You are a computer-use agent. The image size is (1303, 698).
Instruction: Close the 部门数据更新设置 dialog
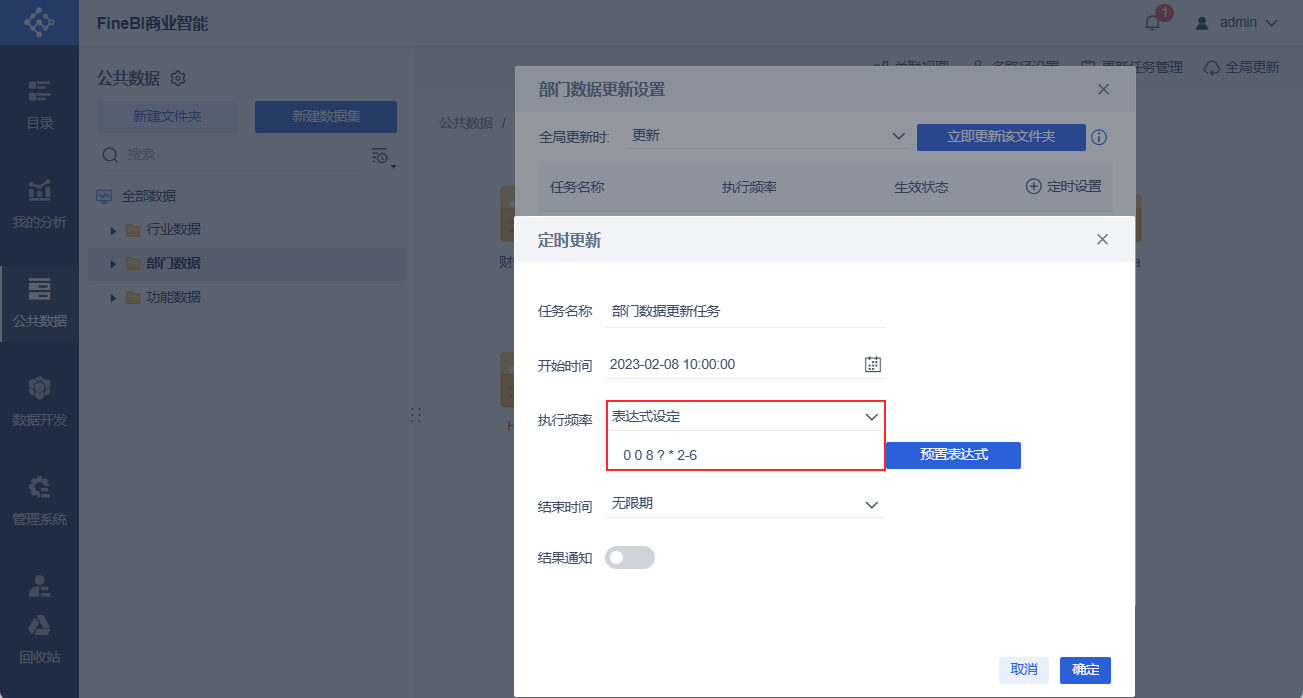point(1103,89)
